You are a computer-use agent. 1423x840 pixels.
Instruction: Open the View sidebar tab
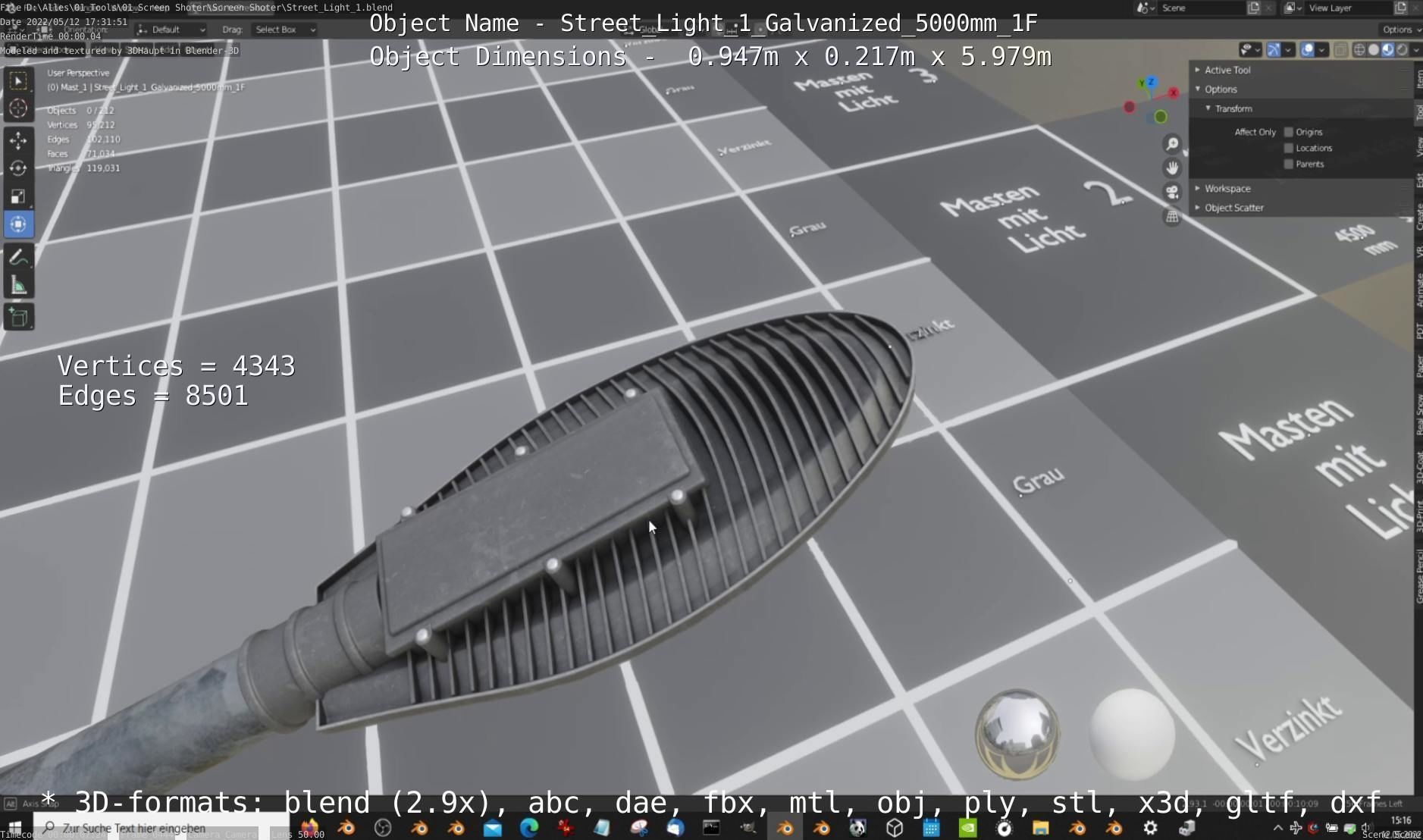tap(1418, 147)
